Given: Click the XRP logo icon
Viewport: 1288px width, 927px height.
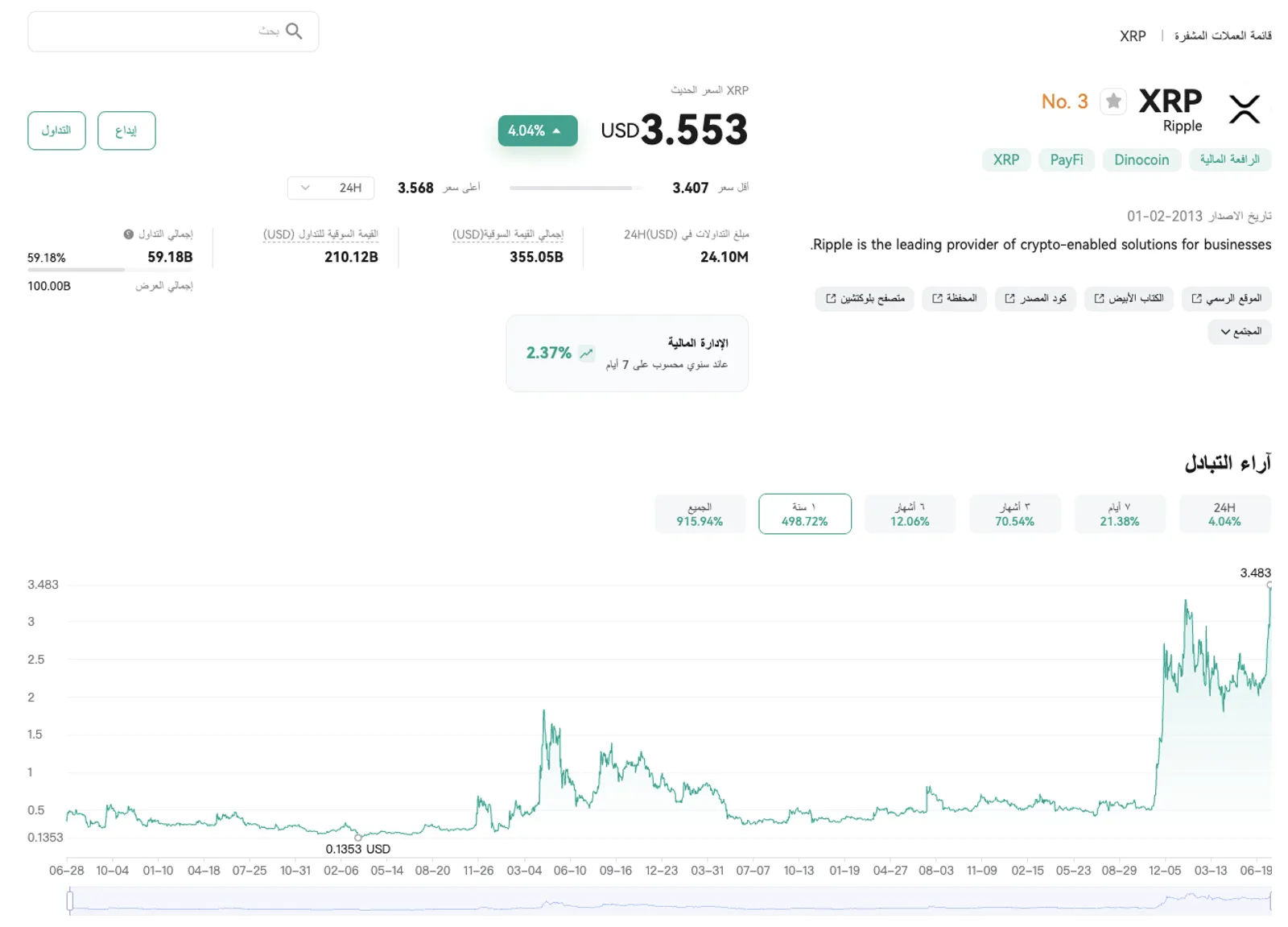Looking at the screenshot, I should (x=1244, y=109).
